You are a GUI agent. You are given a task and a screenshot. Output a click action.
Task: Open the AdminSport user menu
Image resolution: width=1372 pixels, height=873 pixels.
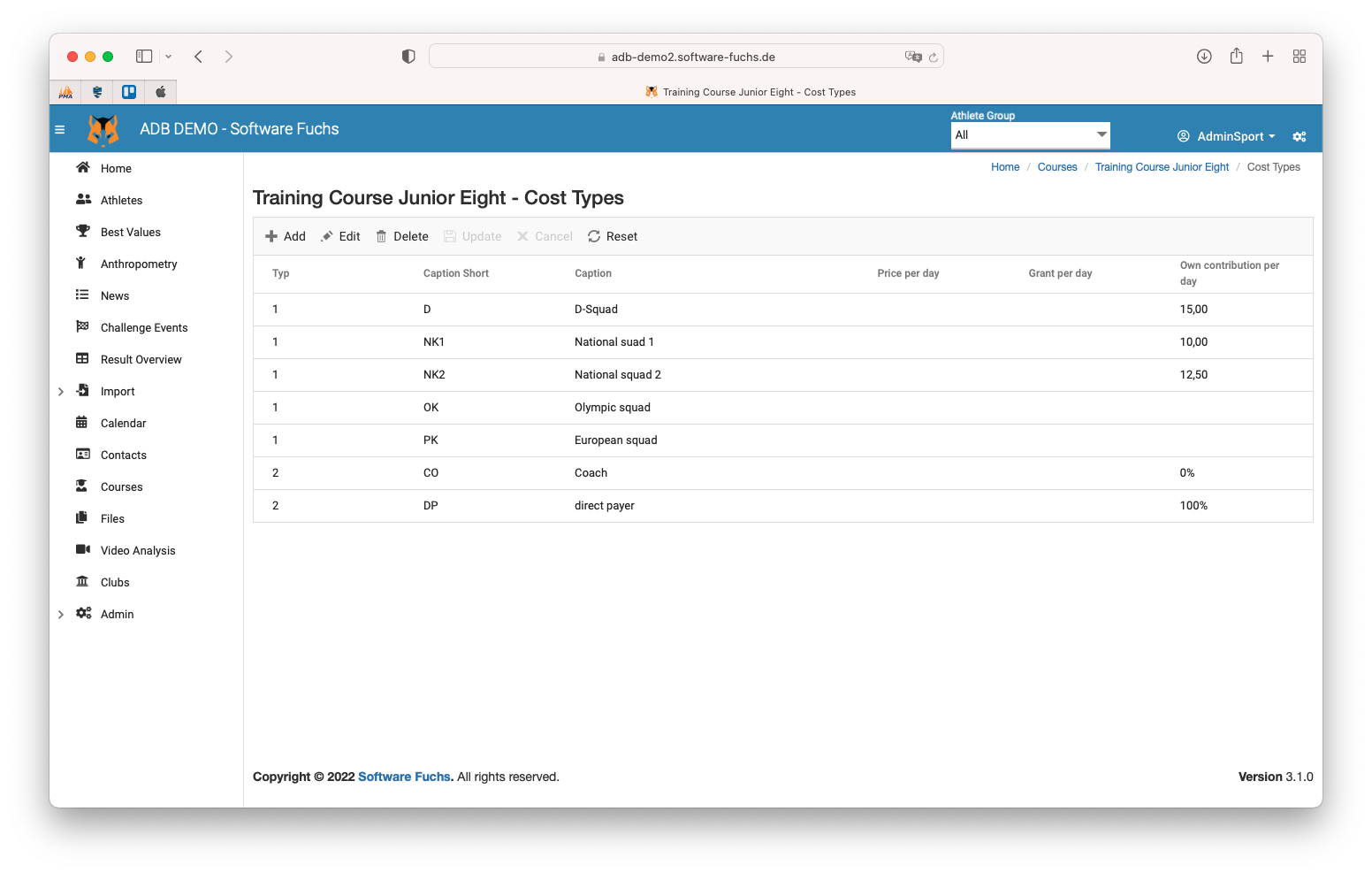click(1226, 136)
